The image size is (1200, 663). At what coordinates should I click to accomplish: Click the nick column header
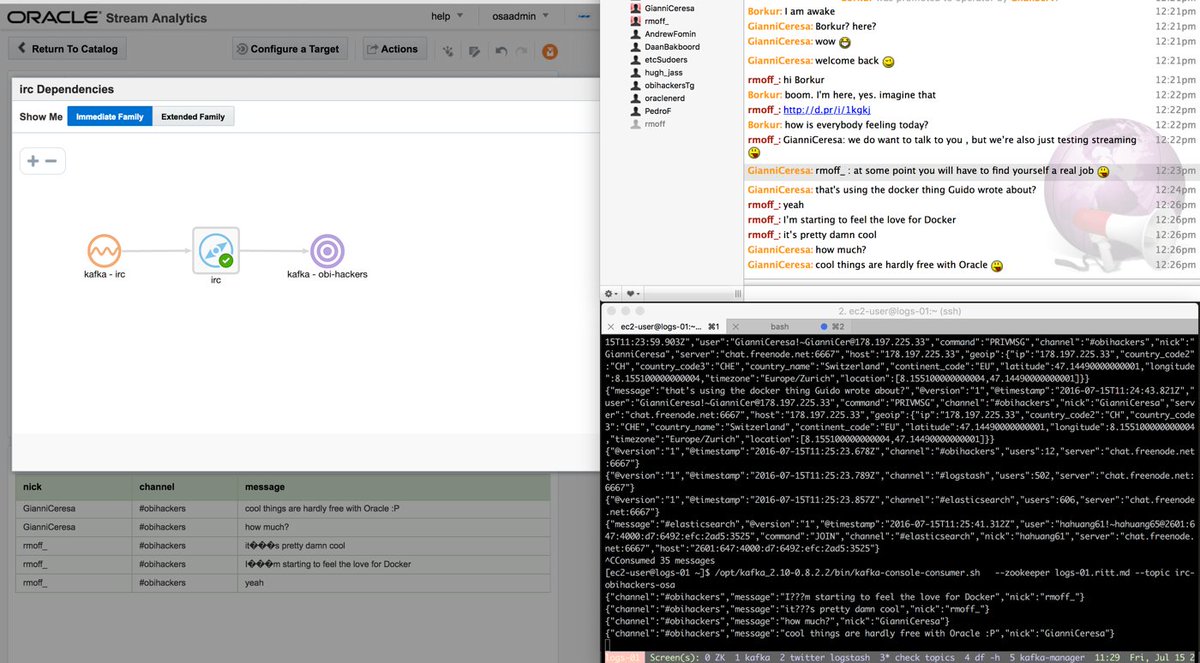(75, 486)
